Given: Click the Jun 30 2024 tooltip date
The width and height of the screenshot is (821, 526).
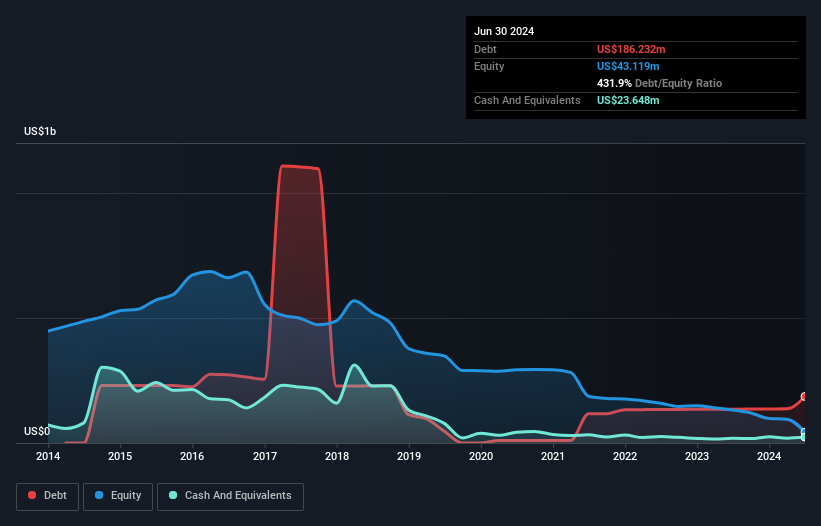Looking at the screenshot, I should pyautogui.click(x=504, y=31).
